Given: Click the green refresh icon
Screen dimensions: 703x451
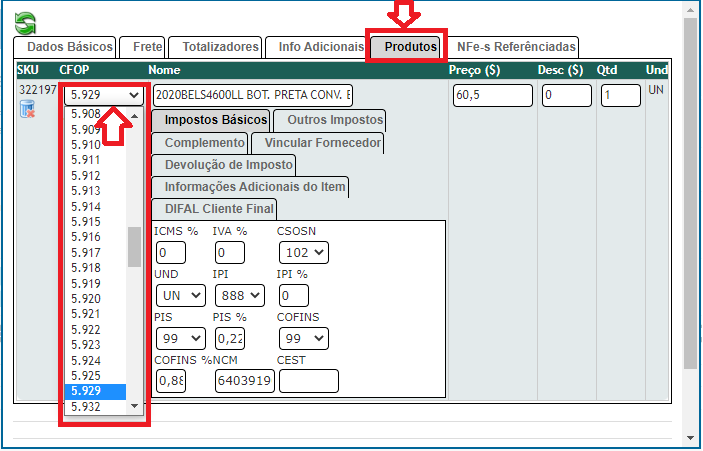Looking at the screenshot, I should pyautogui.click(x=24, y=20).
